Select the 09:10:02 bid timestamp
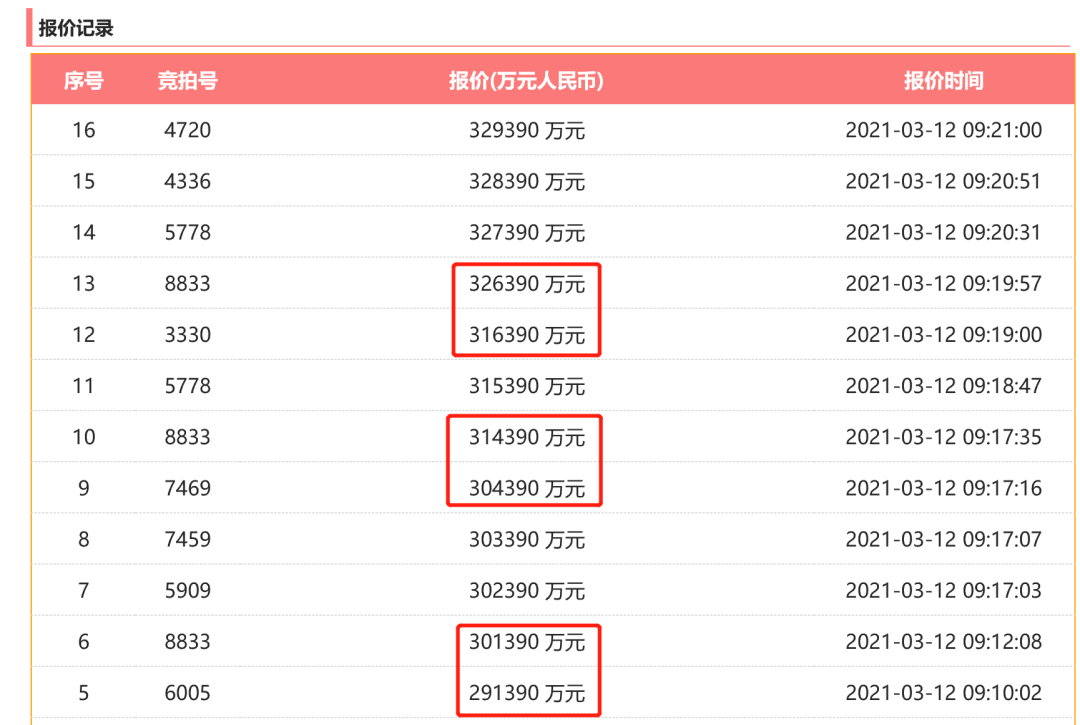This screenshot has width=1080, height=725. point(943,693)
